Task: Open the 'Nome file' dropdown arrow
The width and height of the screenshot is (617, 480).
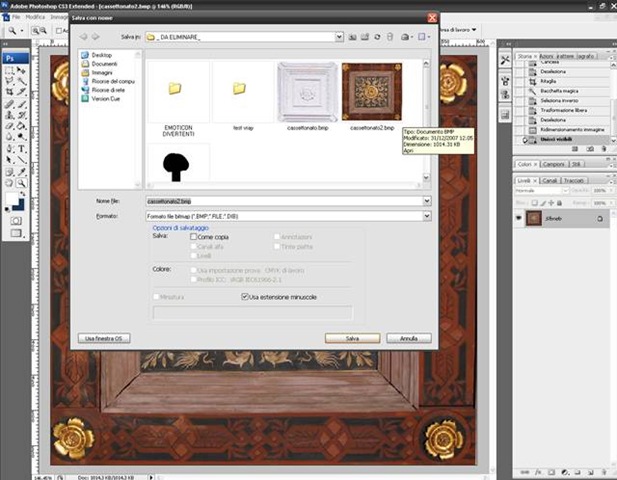Action: click(427, 201)
